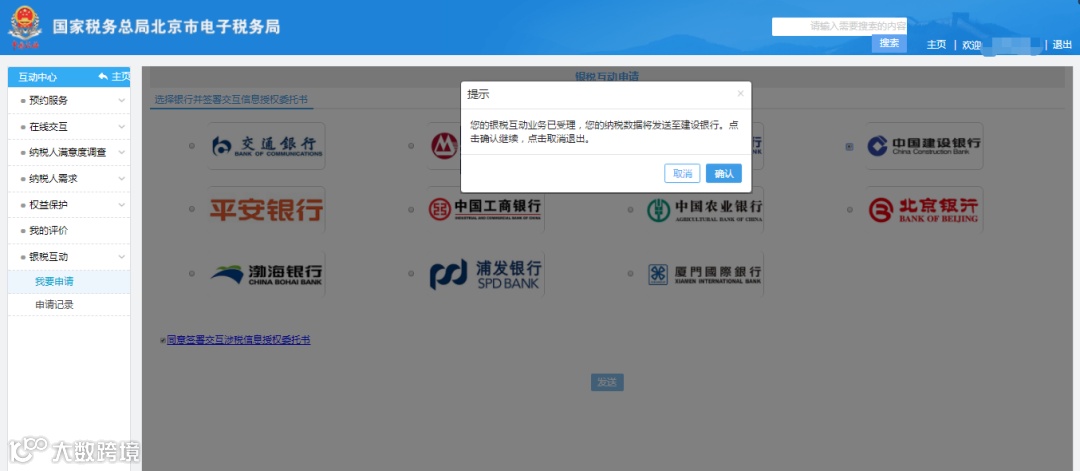The width and height of the screenshot is (1080, 471).
Task: Select the radio button beside 北京银行
Action: [x=849, y=209]
